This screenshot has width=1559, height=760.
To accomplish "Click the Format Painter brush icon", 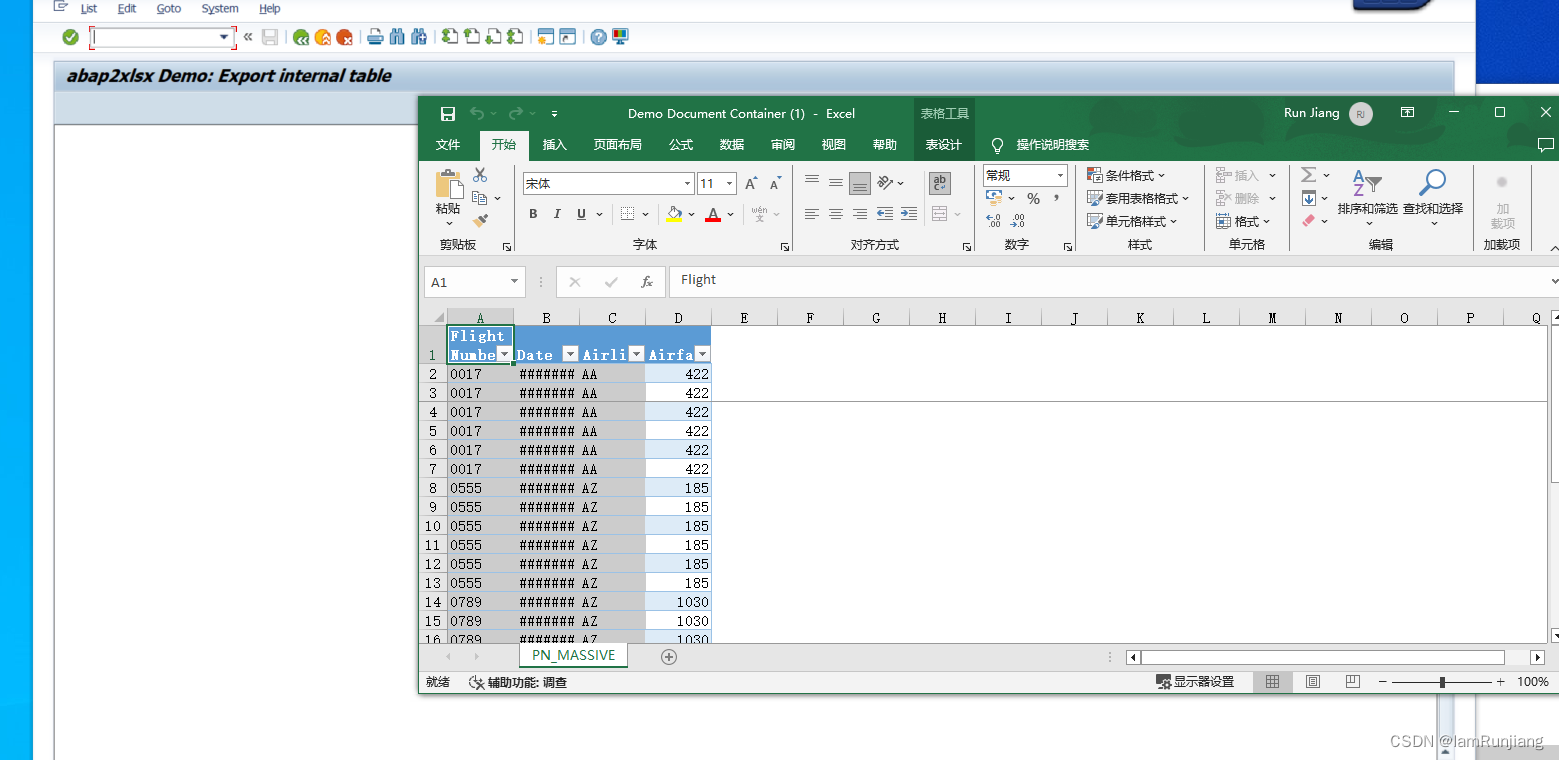I will (480, 220).
